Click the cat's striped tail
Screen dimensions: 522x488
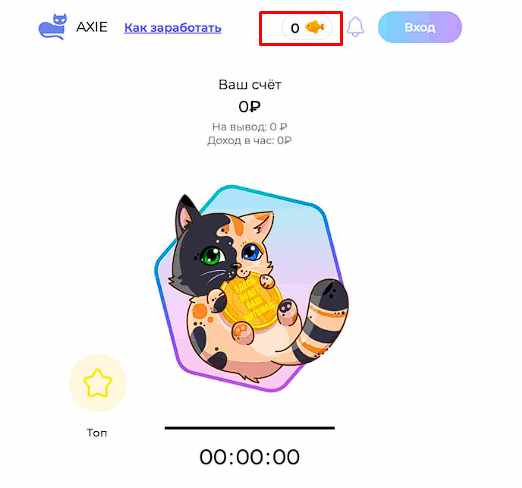click(x=322, y=320)
